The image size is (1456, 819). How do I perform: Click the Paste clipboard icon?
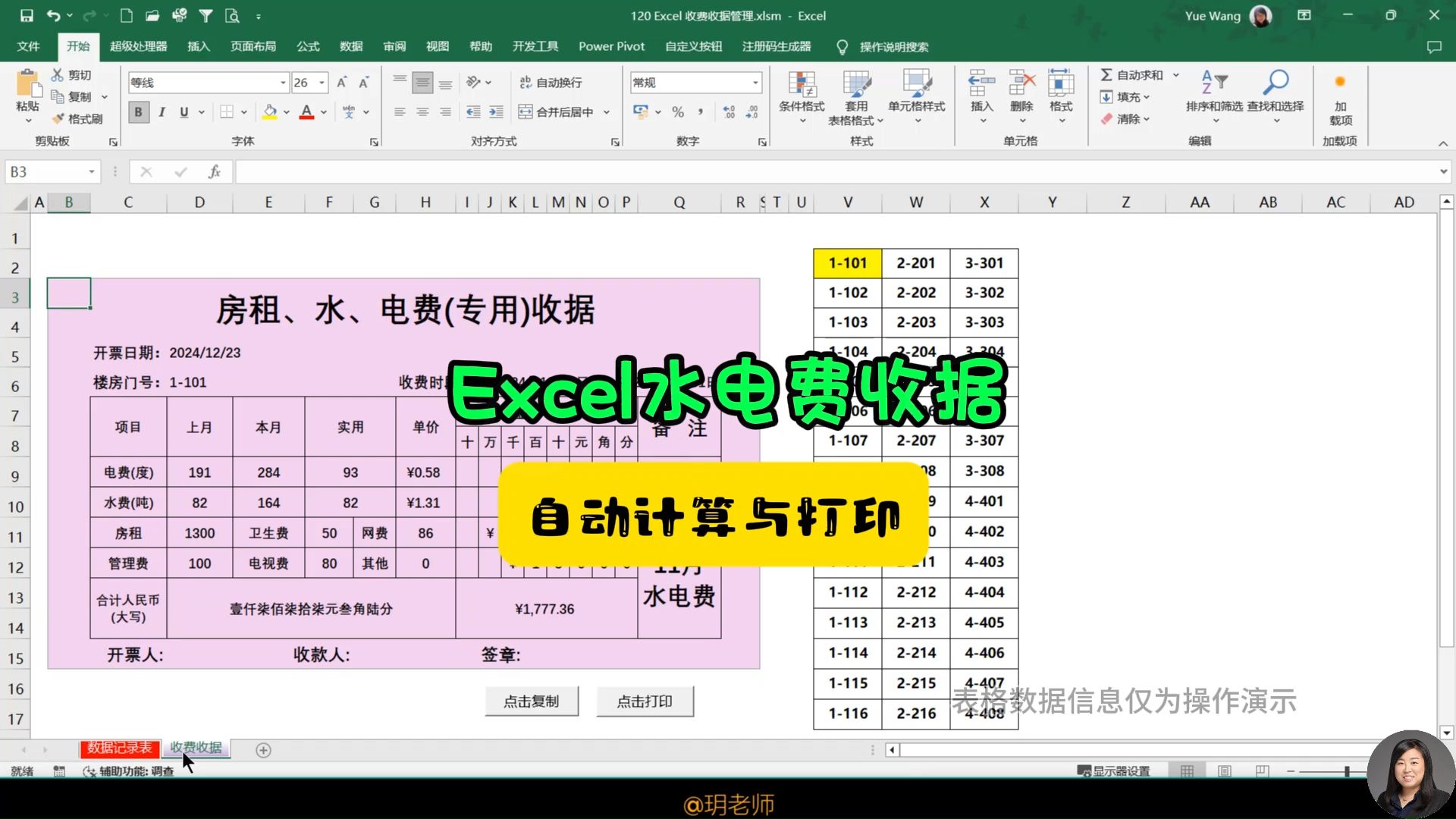[x=28, y=83]
